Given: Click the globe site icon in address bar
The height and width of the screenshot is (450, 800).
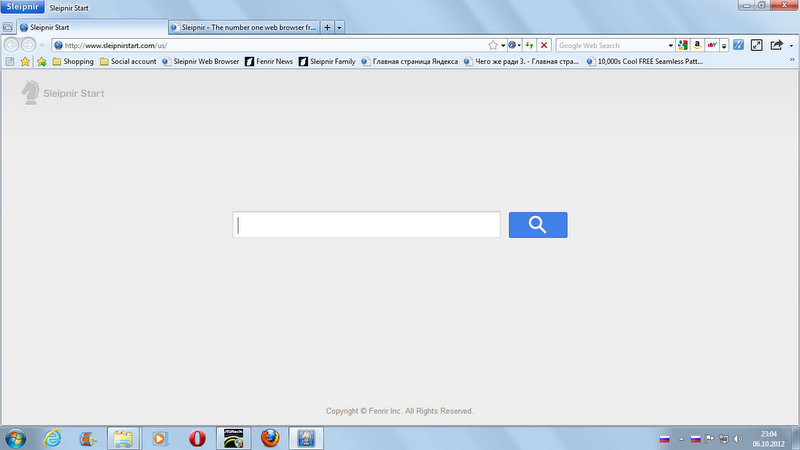Looking at the screenshot, I should coord(58,45).
